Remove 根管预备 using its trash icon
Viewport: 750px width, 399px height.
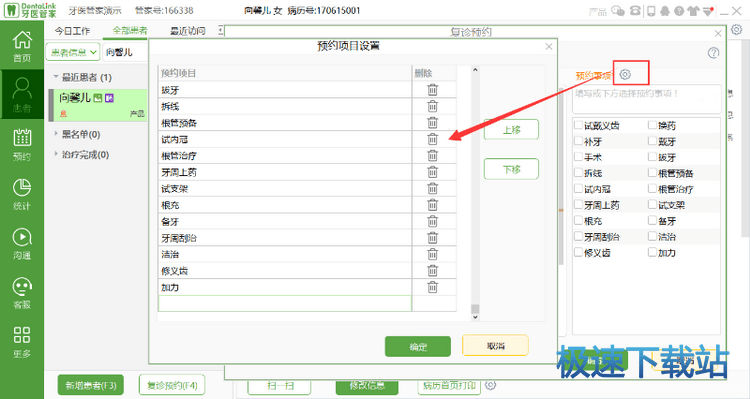coord(432,122)
